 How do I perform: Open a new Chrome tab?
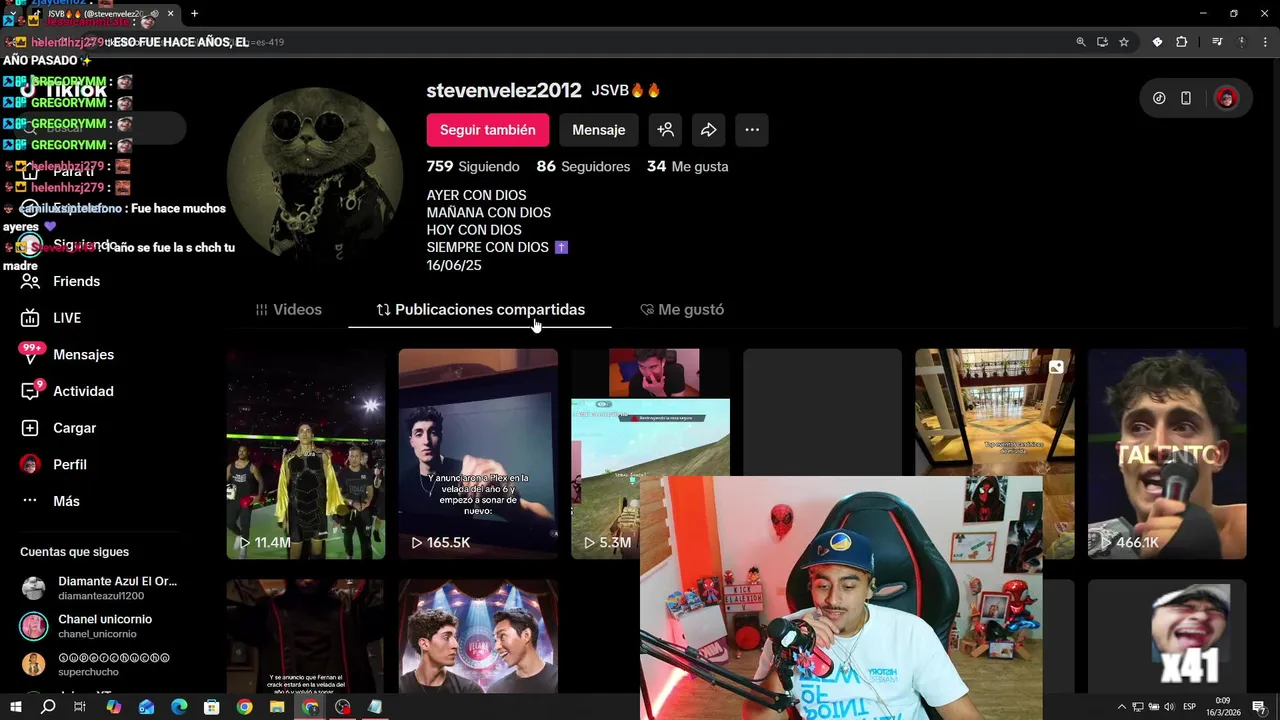coord(194,14)
